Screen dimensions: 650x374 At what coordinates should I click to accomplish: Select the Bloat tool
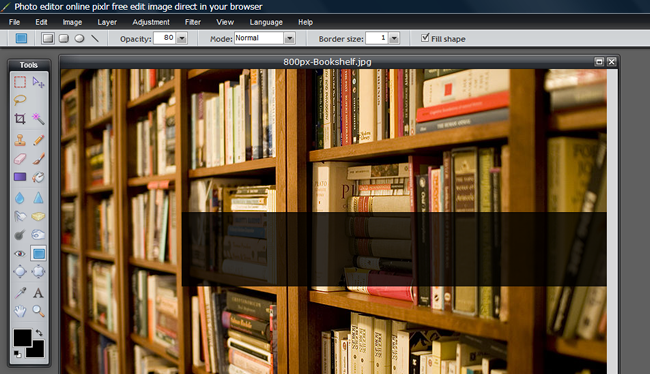[20, 272]
